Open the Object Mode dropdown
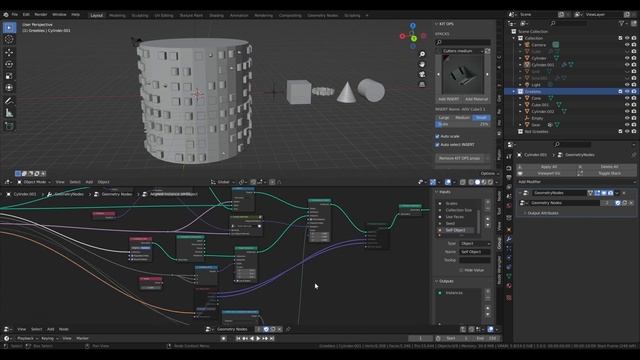 point(33,182)
